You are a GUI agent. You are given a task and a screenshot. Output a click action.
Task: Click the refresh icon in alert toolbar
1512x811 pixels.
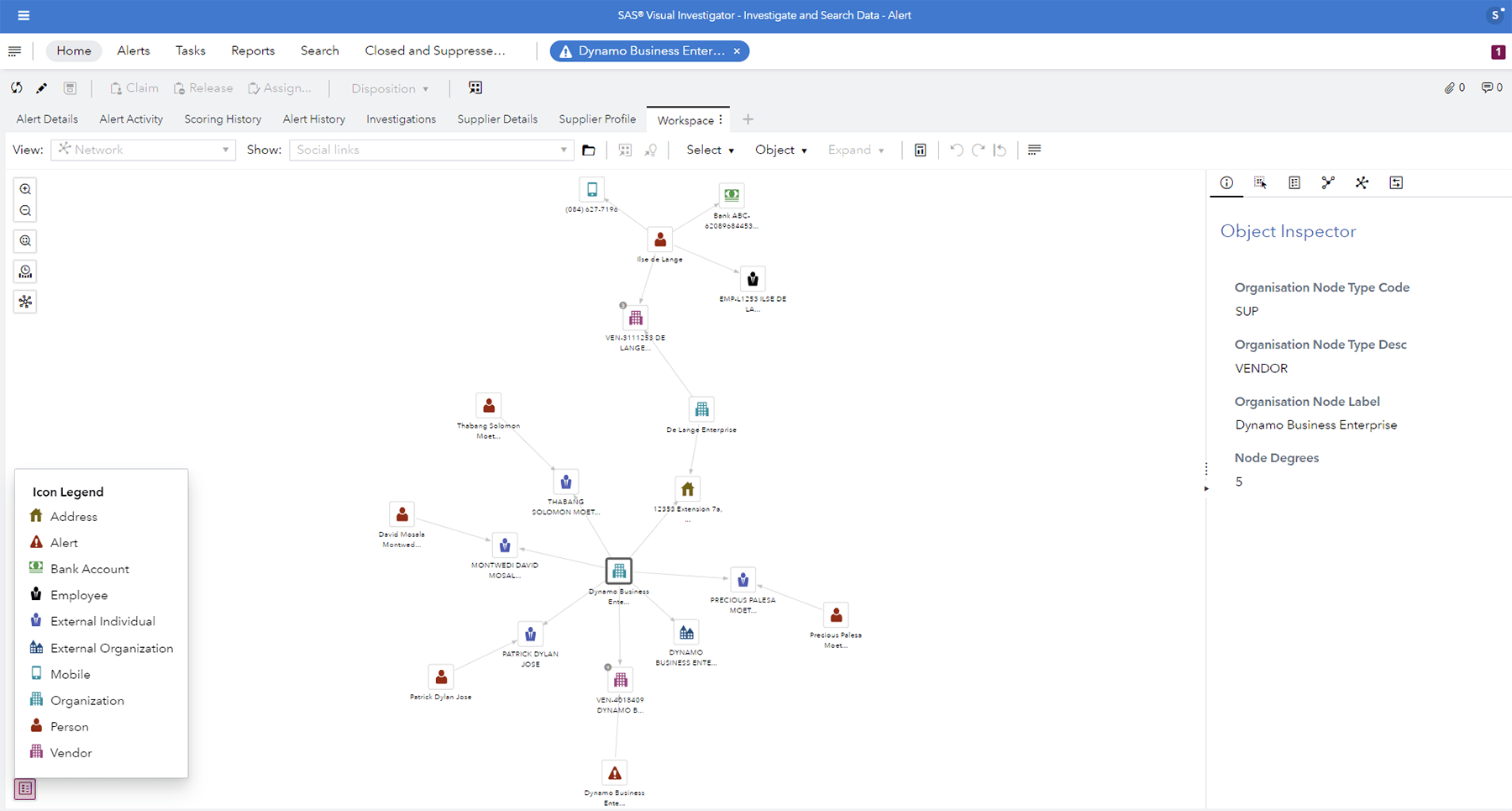(x=17, y=88)
